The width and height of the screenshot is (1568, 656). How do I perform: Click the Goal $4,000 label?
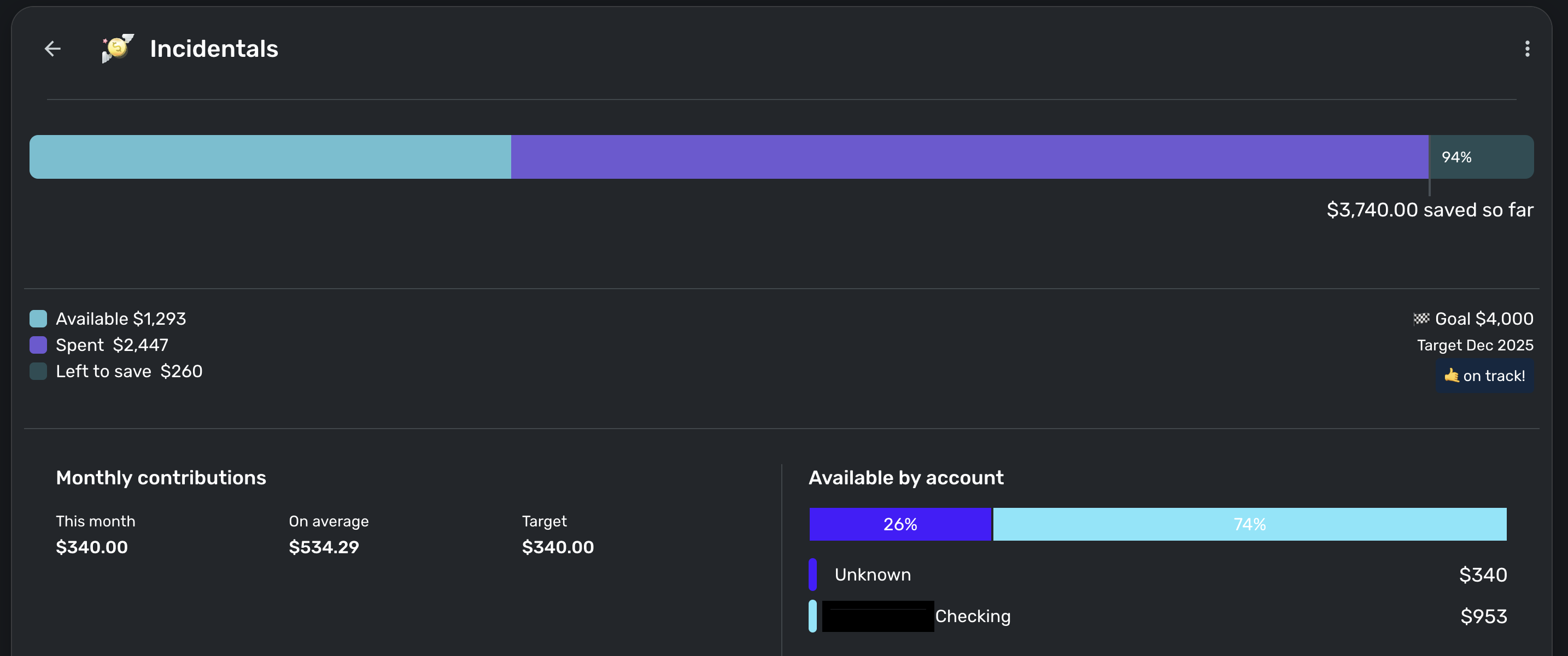[1483, 318]
